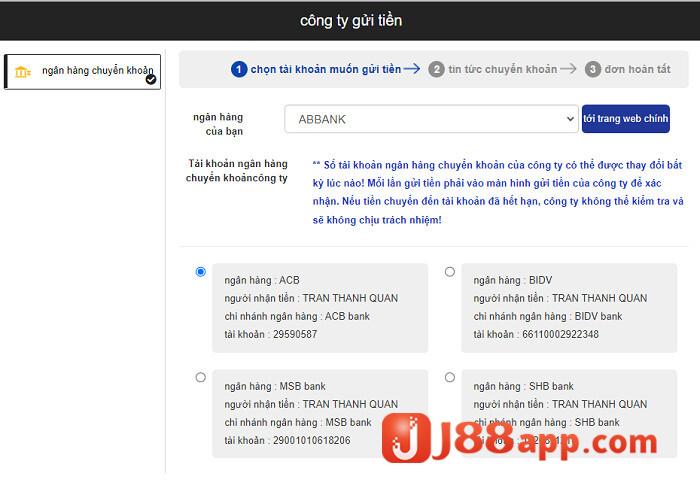This screenshot has height=483, width=700.
Task: Select the ACB bank account radio button
Action: coord(201,272)
